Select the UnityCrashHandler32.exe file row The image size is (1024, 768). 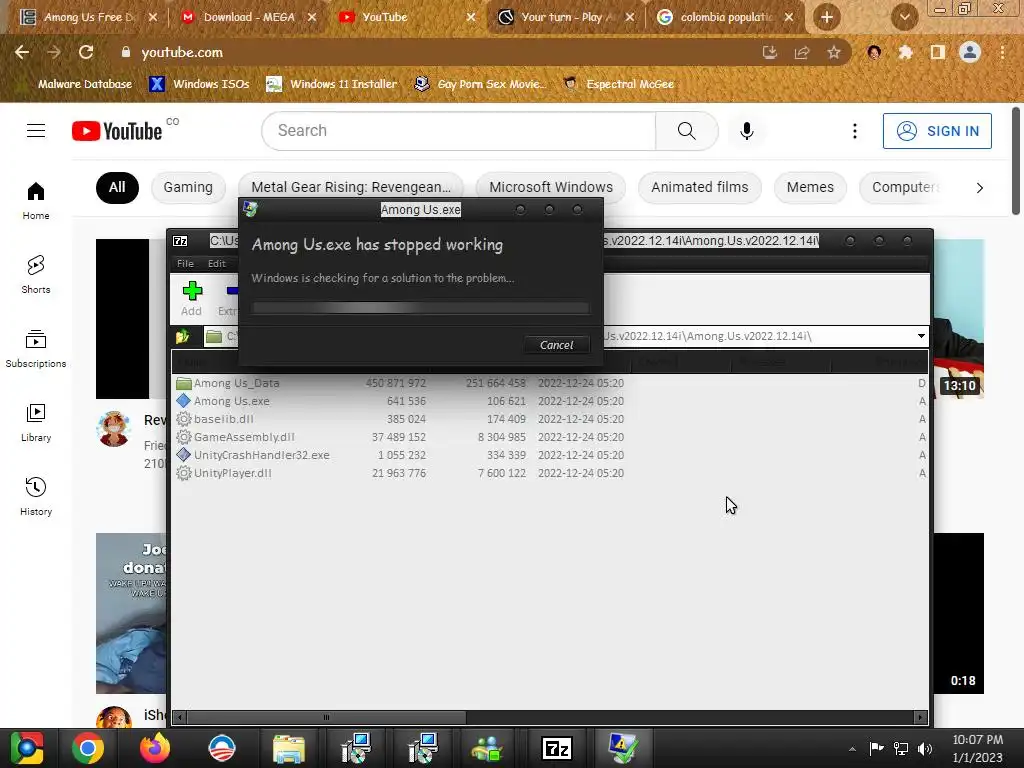[x=549, y=455]
